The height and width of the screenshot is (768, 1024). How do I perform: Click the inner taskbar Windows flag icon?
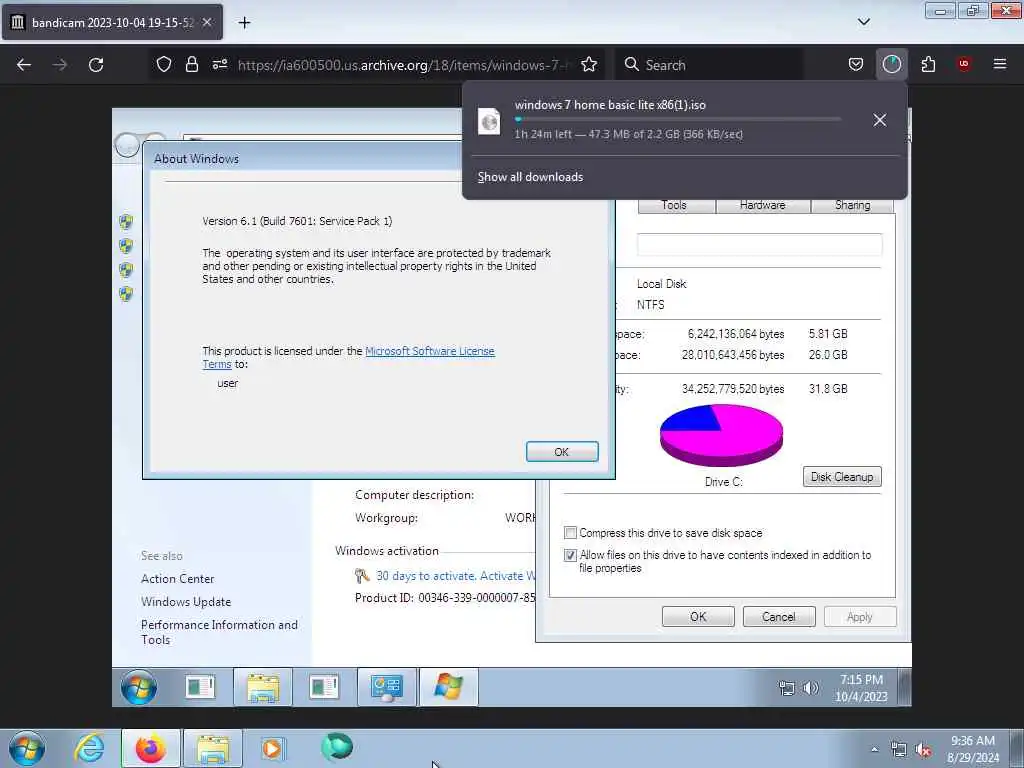pos(448,688)
